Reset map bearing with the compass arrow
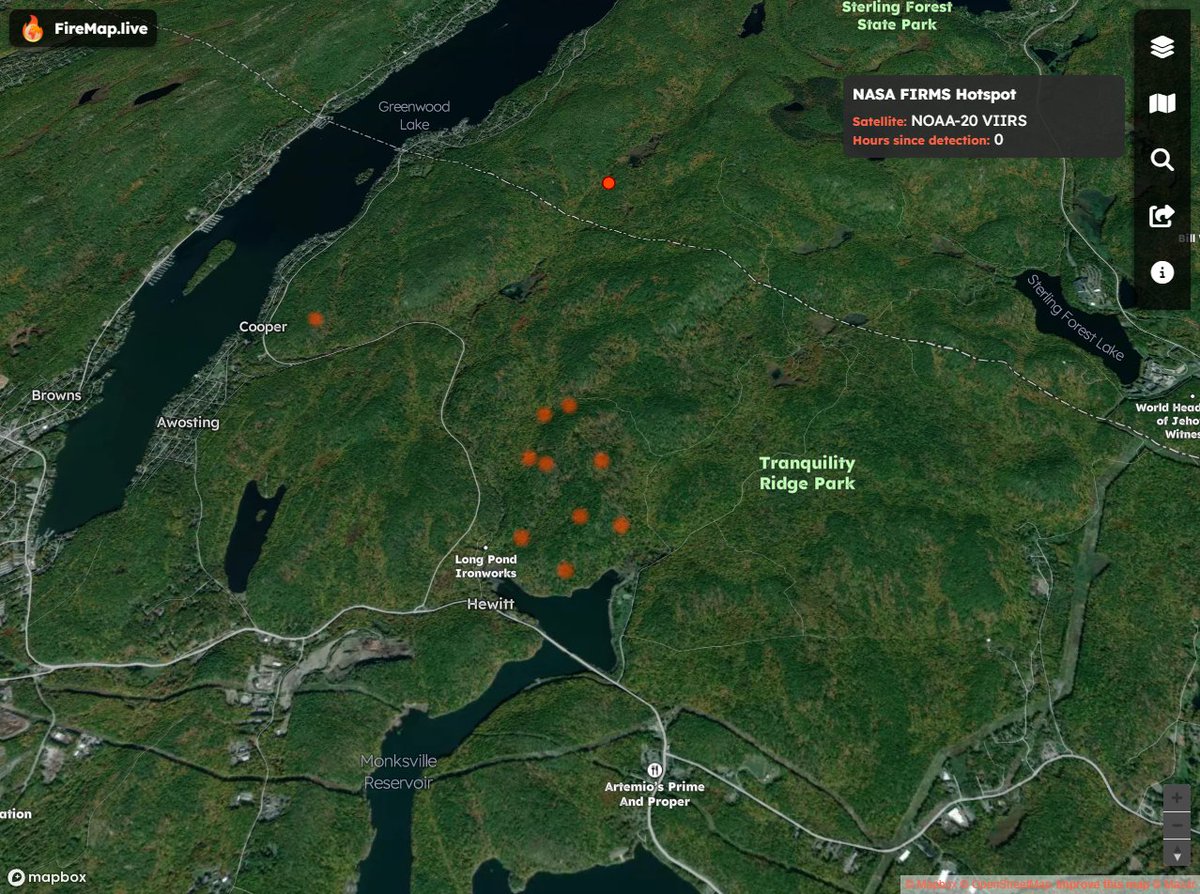1200x894 pixels. pyautogui.click(x=1177, y=853)
